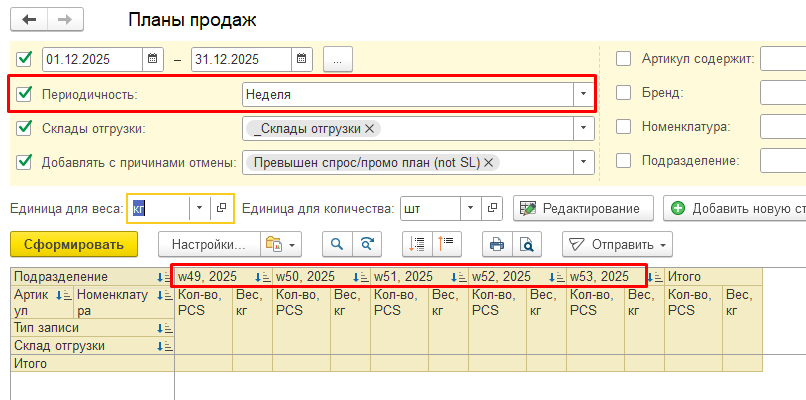Viewport: 806px width, 400px height.
Task: Open calendar for start date 01.12.2025
Action: [153, 59]
